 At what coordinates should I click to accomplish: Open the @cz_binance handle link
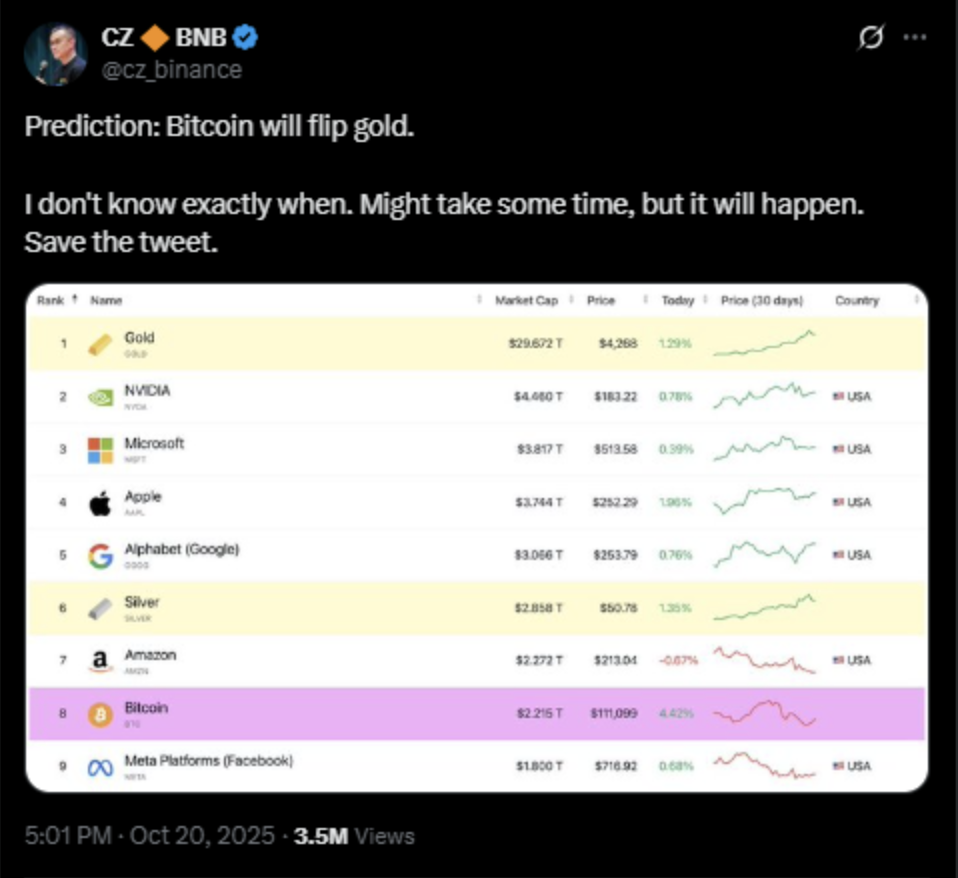point(170,69)
